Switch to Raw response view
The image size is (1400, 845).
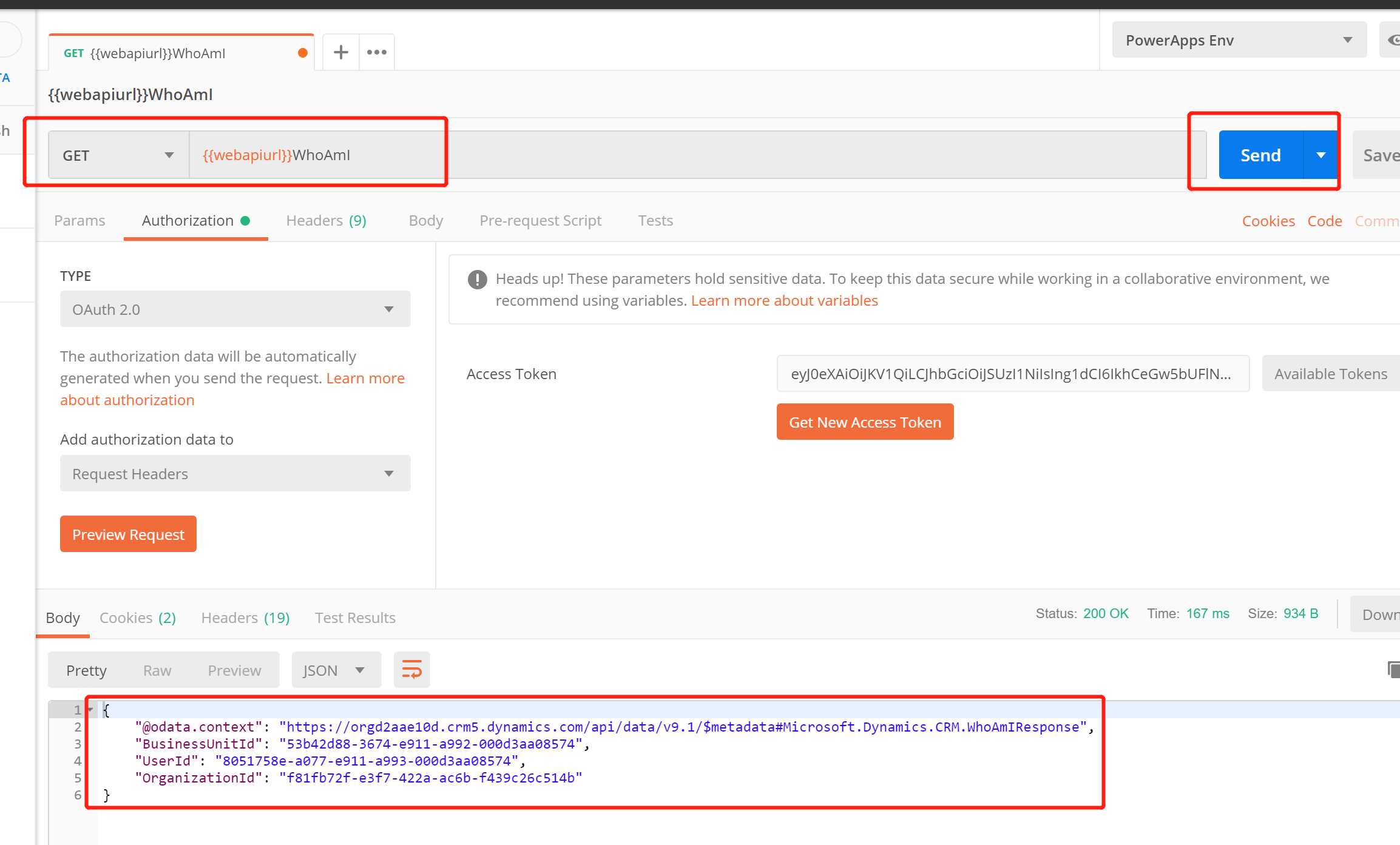click(157, 670)
